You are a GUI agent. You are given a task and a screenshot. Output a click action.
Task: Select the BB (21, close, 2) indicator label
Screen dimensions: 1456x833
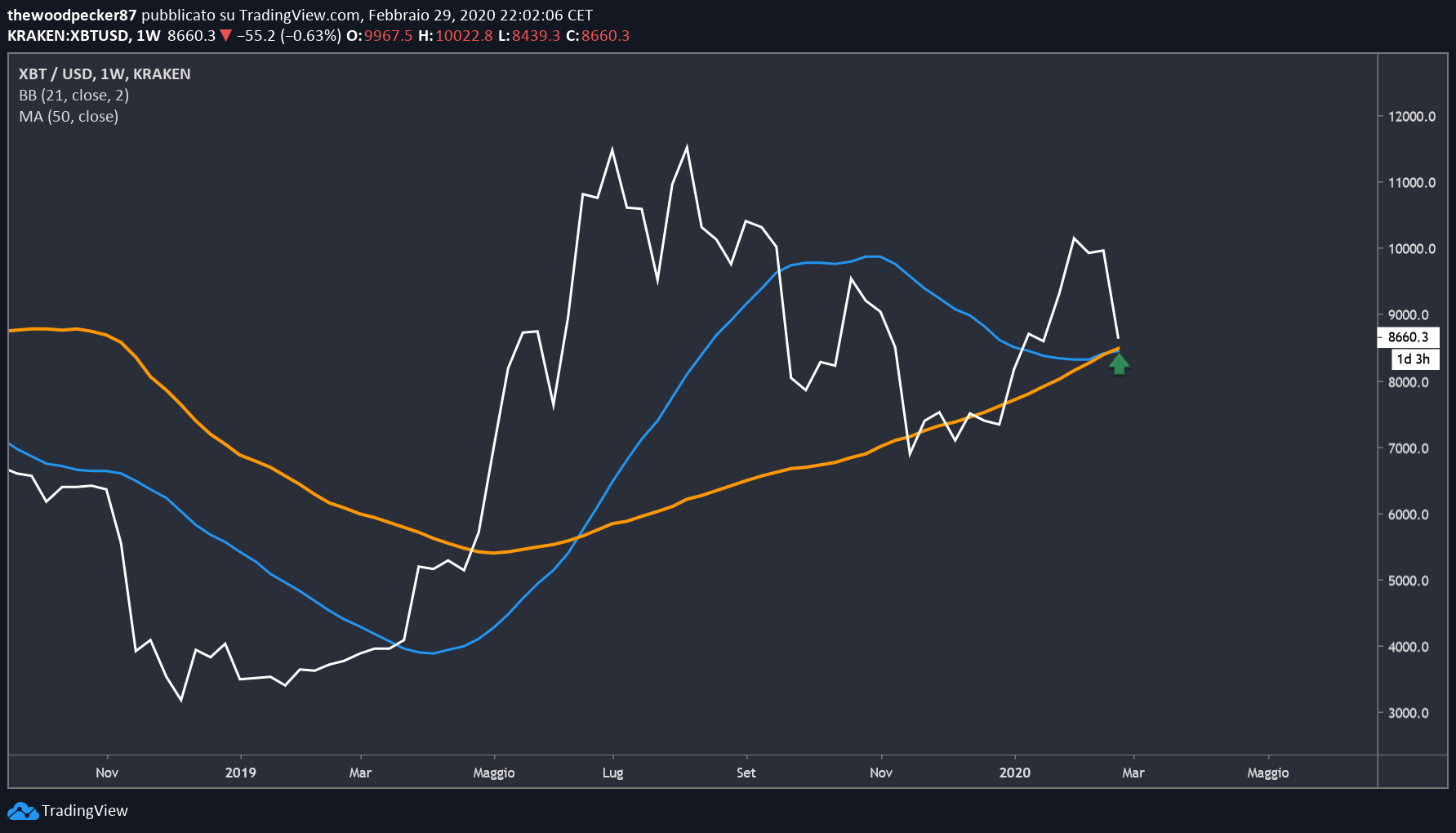click(74, 95)
